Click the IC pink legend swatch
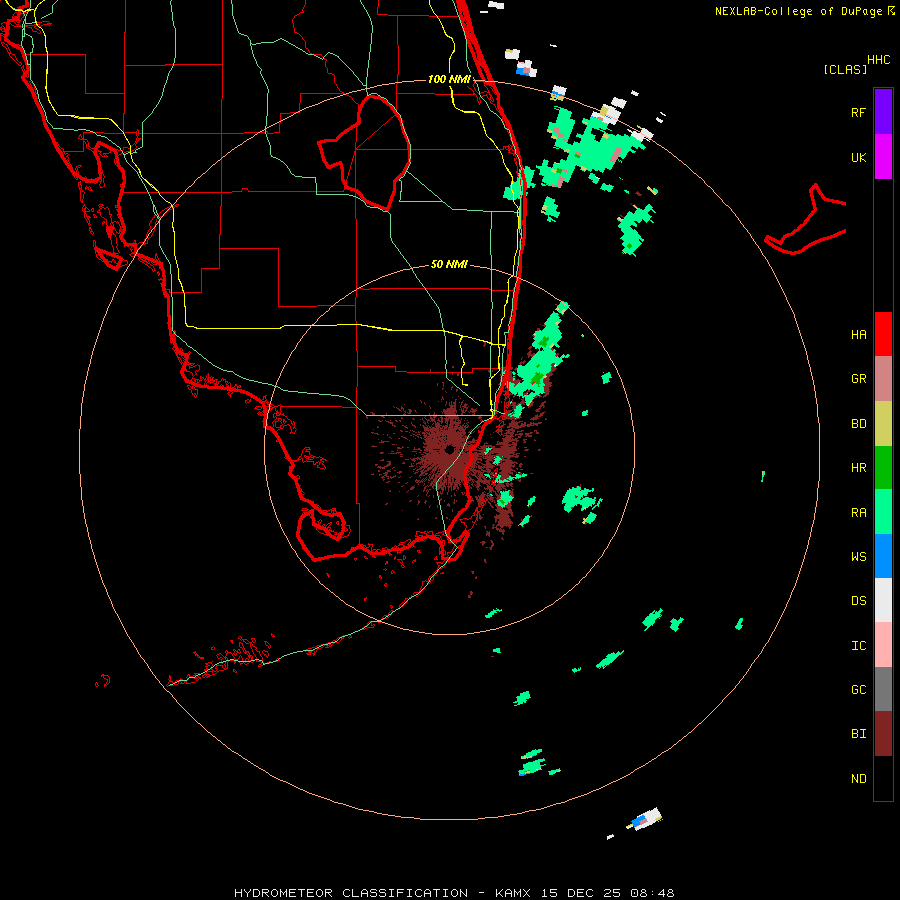The width and height of the screenshot is (900, 900). click(883, 645)
